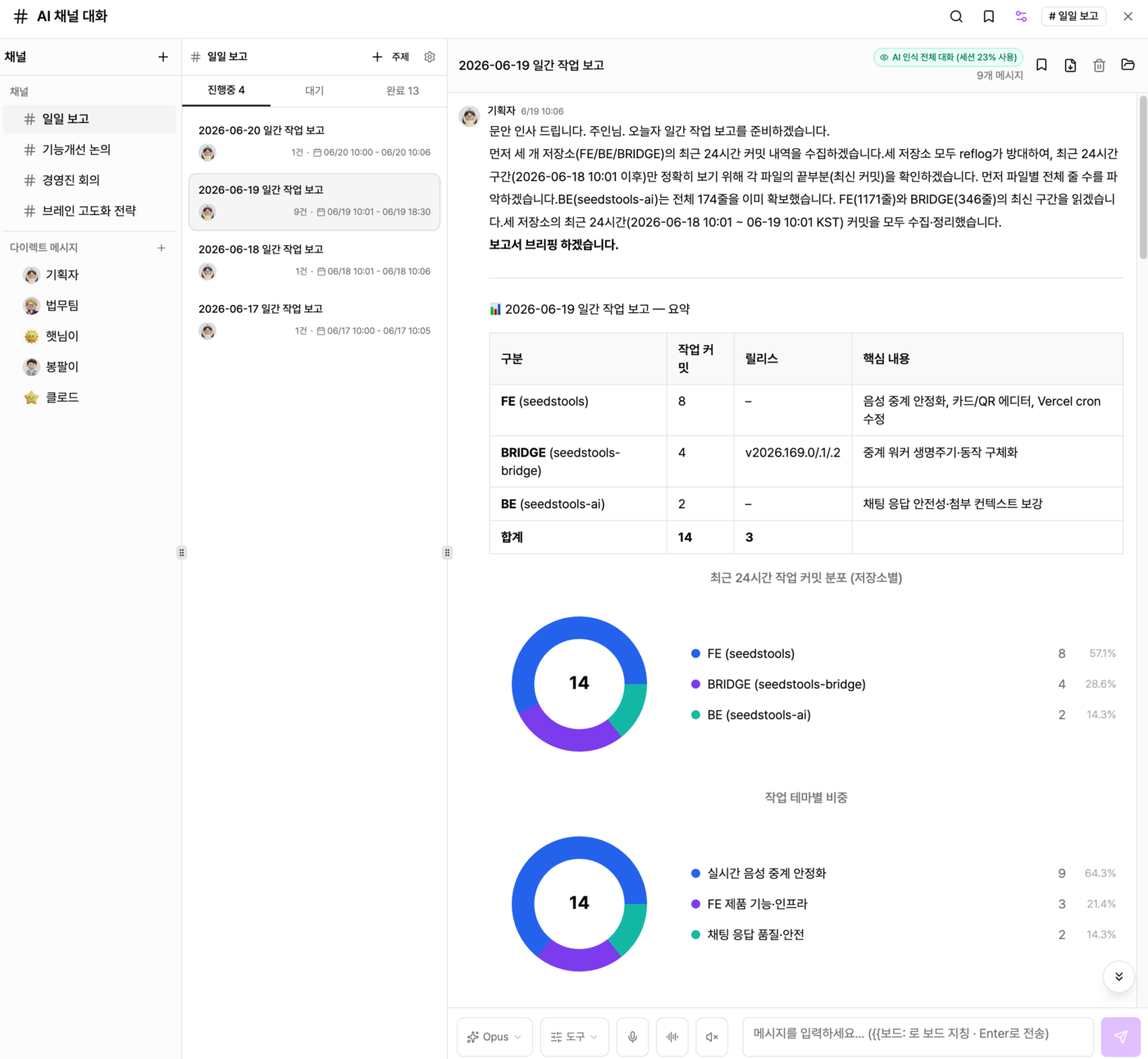Viewport: 1148px width, 1059px height.
Task: Toggle the AI 인식 전체 대화 badge
Action: [x=948, y=57]
